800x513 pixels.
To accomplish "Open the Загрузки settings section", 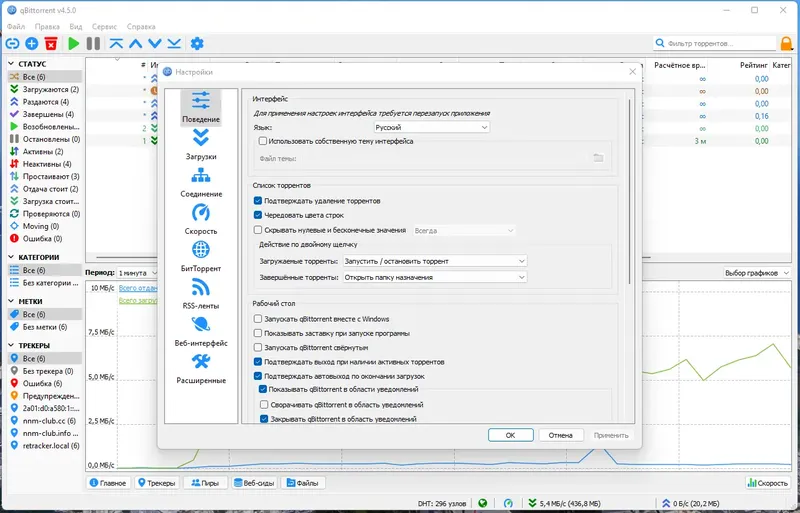I will [x=201, y=145].
